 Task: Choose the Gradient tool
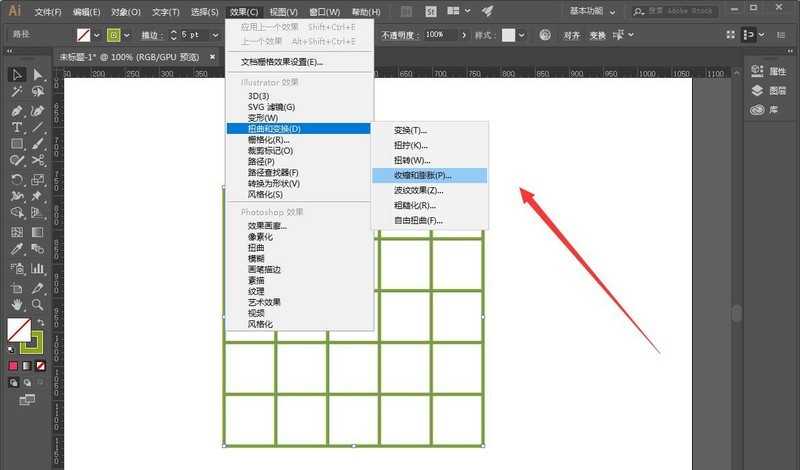[37, 232]
